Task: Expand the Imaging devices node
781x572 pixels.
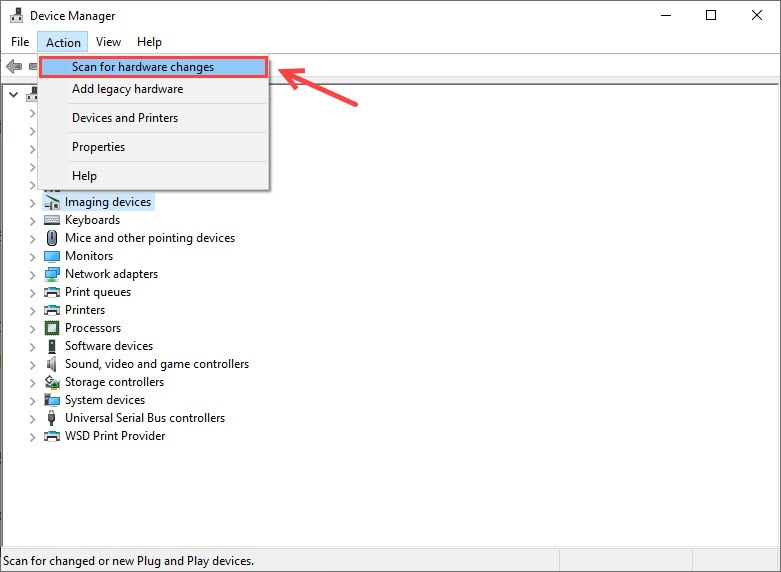Action: pyautogui.click(x=32, y=203)
